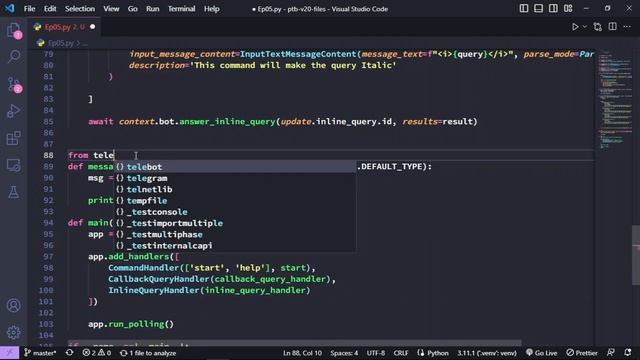This screenshot has width=640, height=360.
Task: Open the Manage gear icon
Action: 13,332
